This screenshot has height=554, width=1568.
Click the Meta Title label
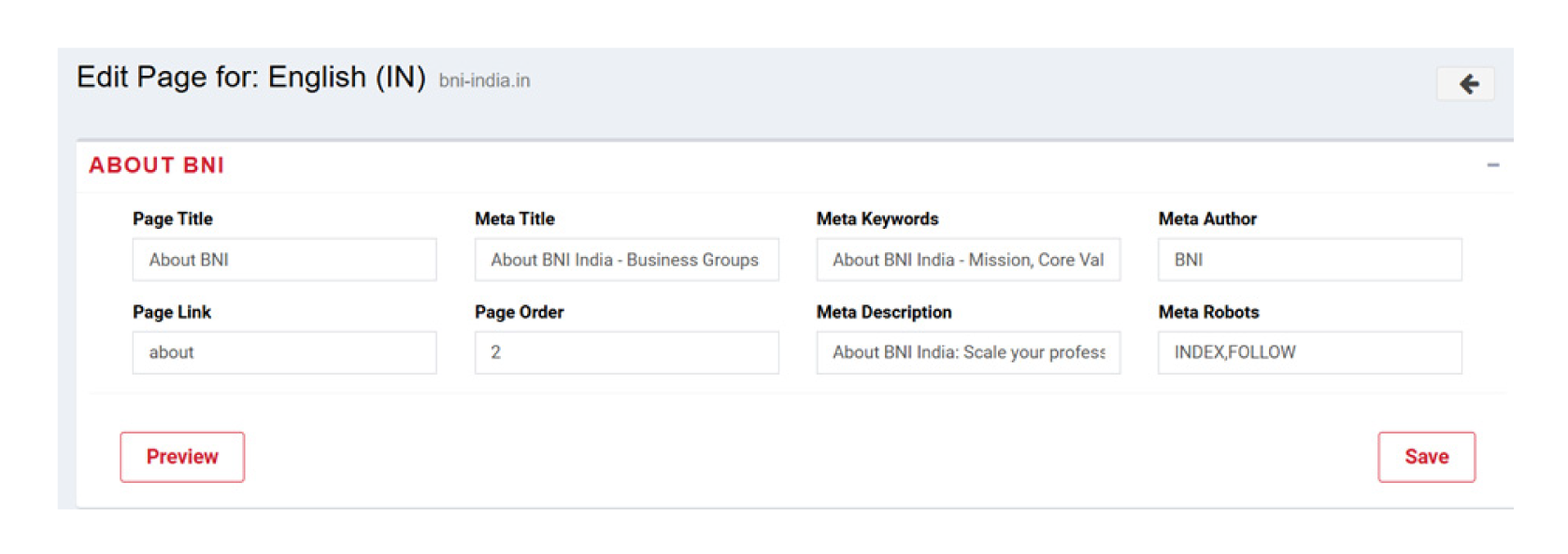515,219
